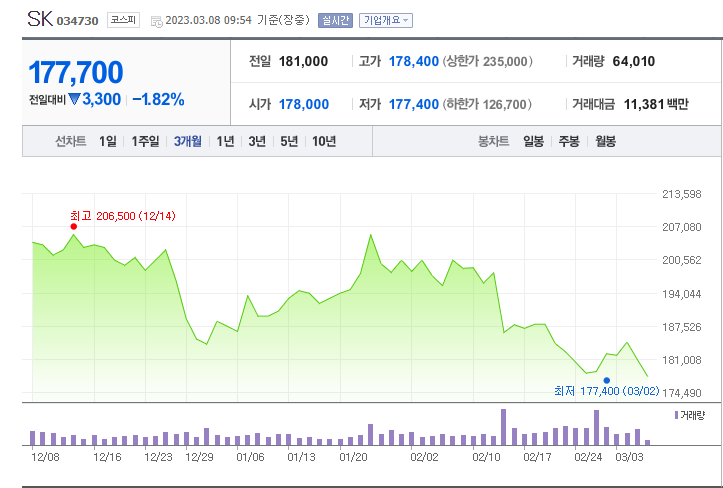Click trading value 11,381 백만
The width and height of the screenshot is (723, 488).
(656, 104)
